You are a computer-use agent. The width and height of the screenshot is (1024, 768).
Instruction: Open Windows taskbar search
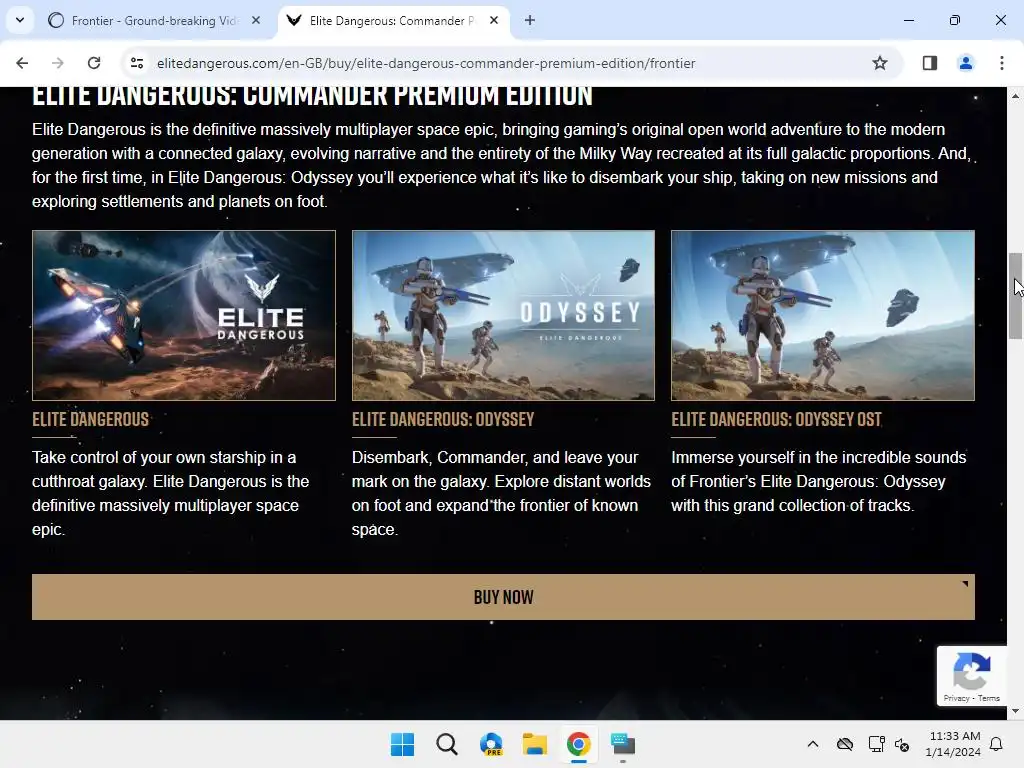tap(447, 744)
